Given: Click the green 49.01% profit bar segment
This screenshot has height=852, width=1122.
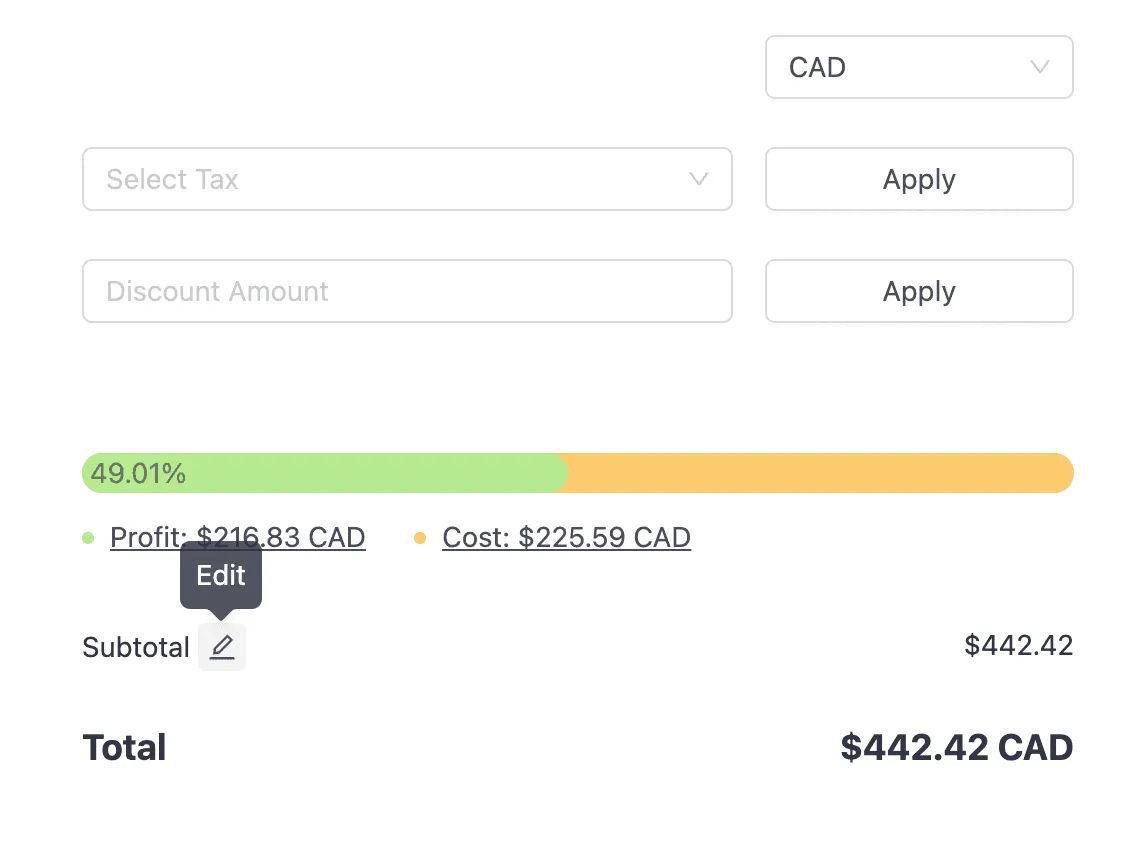Looking at the screenshot, I should tap(320, 472).
